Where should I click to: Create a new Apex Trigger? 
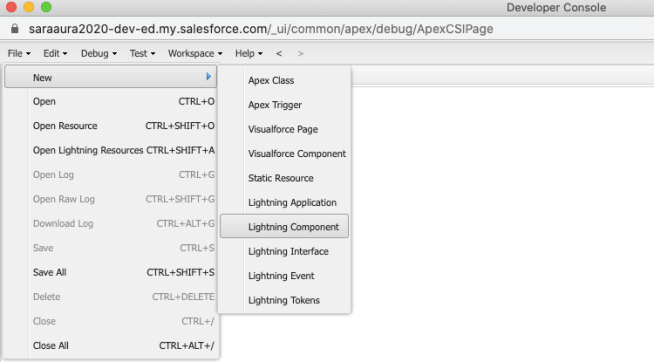click(x=284, y=105)
